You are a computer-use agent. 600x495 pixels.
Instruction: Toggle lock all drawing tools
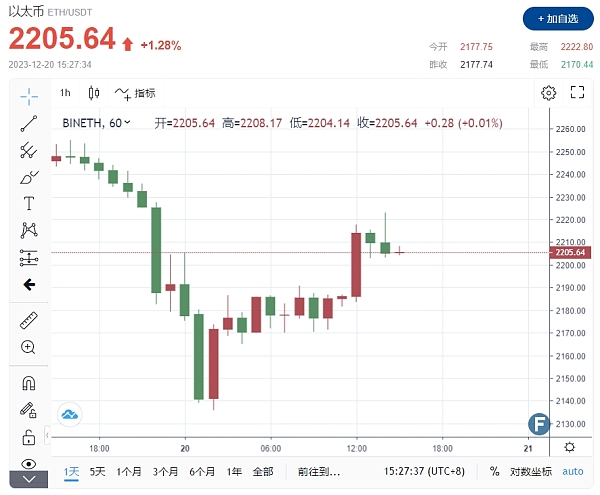click(x=28, y=437)
